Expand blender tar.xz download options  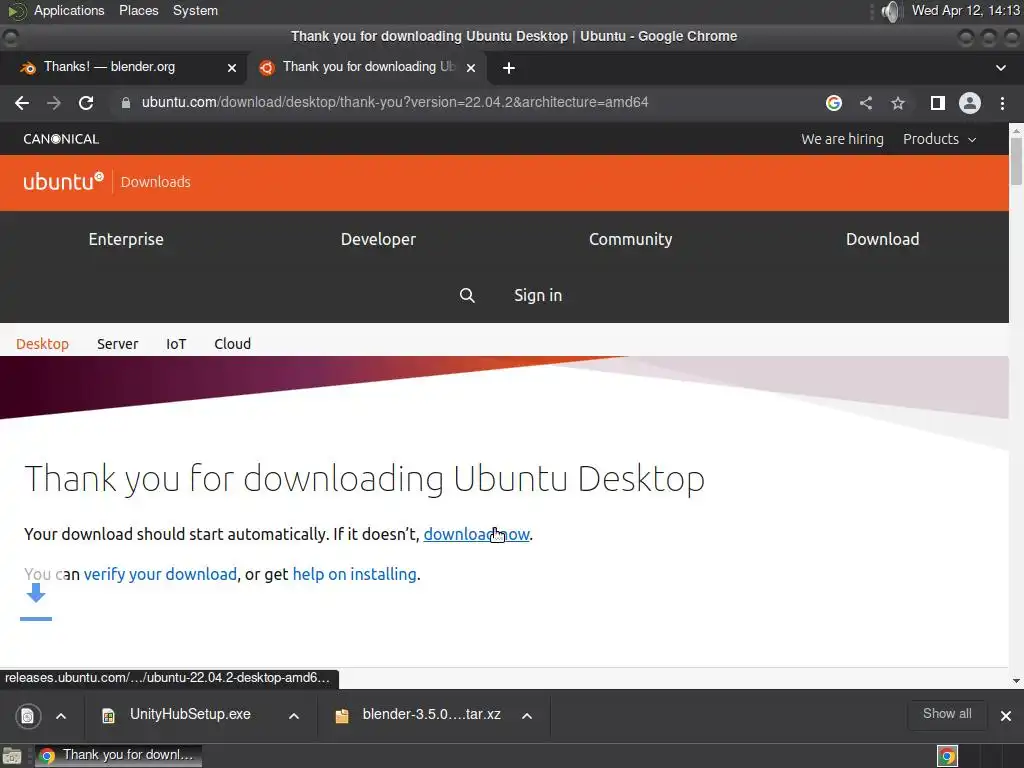point(527,716)
